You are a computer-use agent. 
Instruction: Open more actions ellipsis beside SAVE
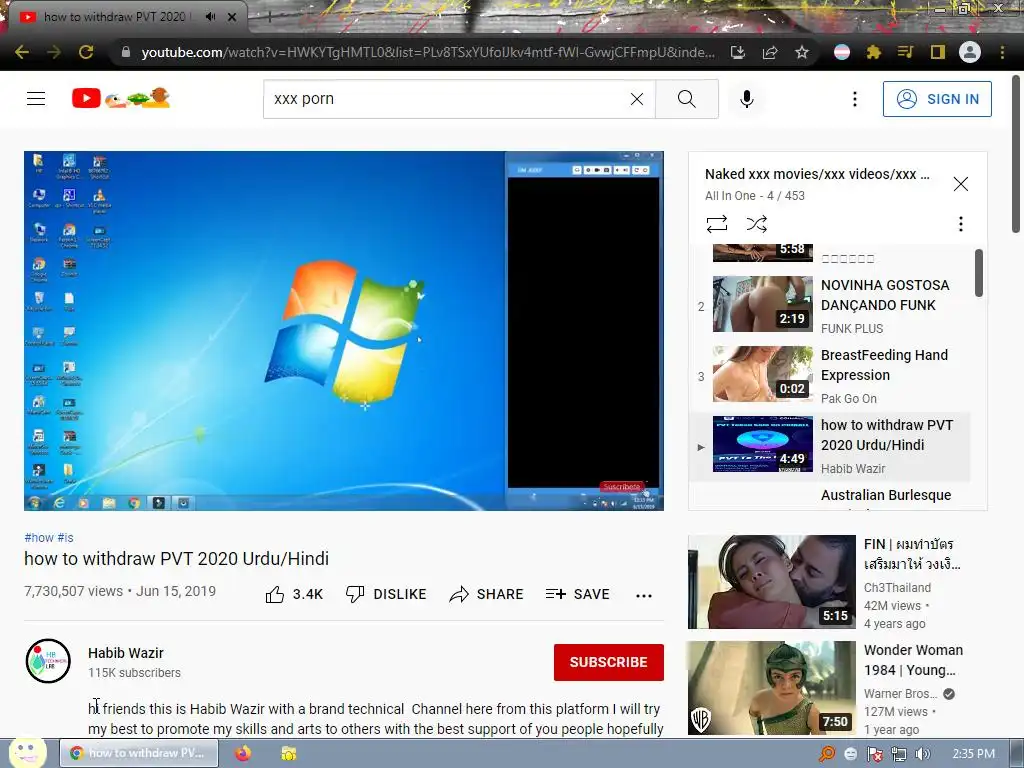click(644, 595)
